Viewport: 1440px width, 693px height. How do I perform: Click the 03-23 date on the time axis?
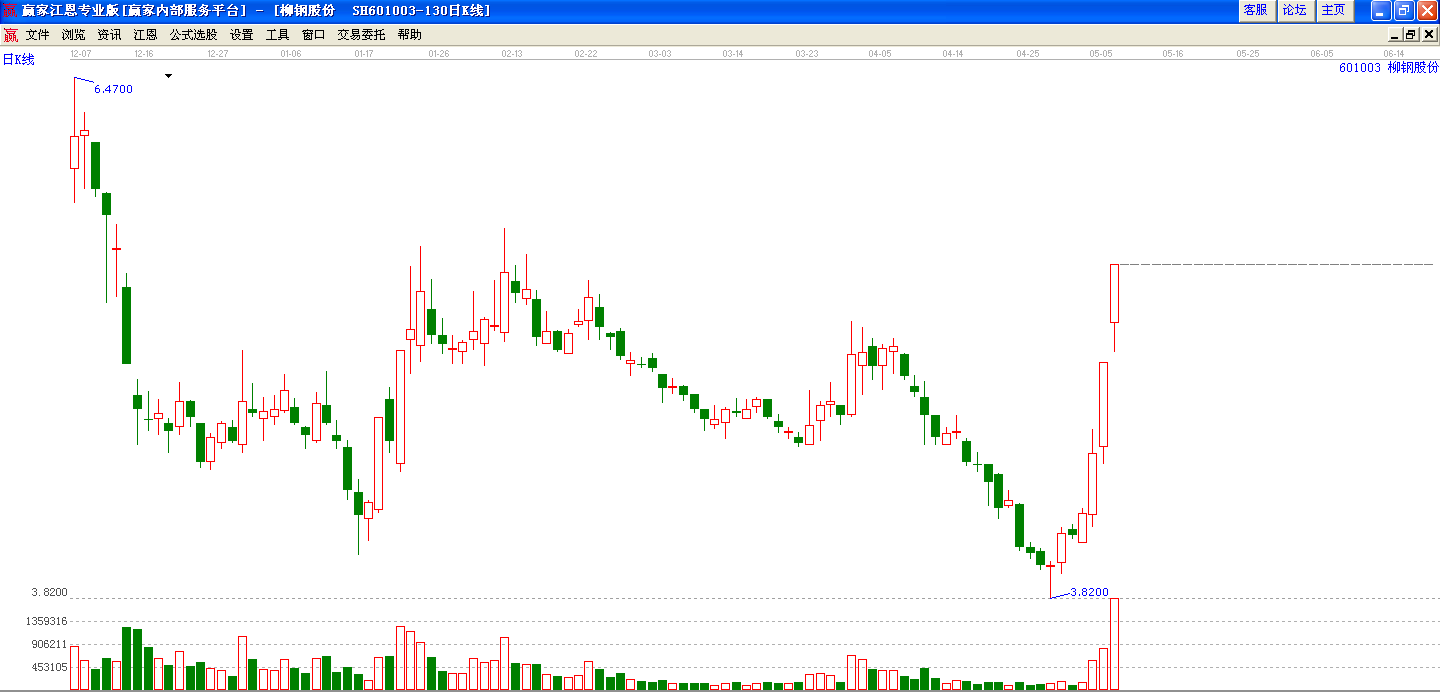[x=807, y=53]
